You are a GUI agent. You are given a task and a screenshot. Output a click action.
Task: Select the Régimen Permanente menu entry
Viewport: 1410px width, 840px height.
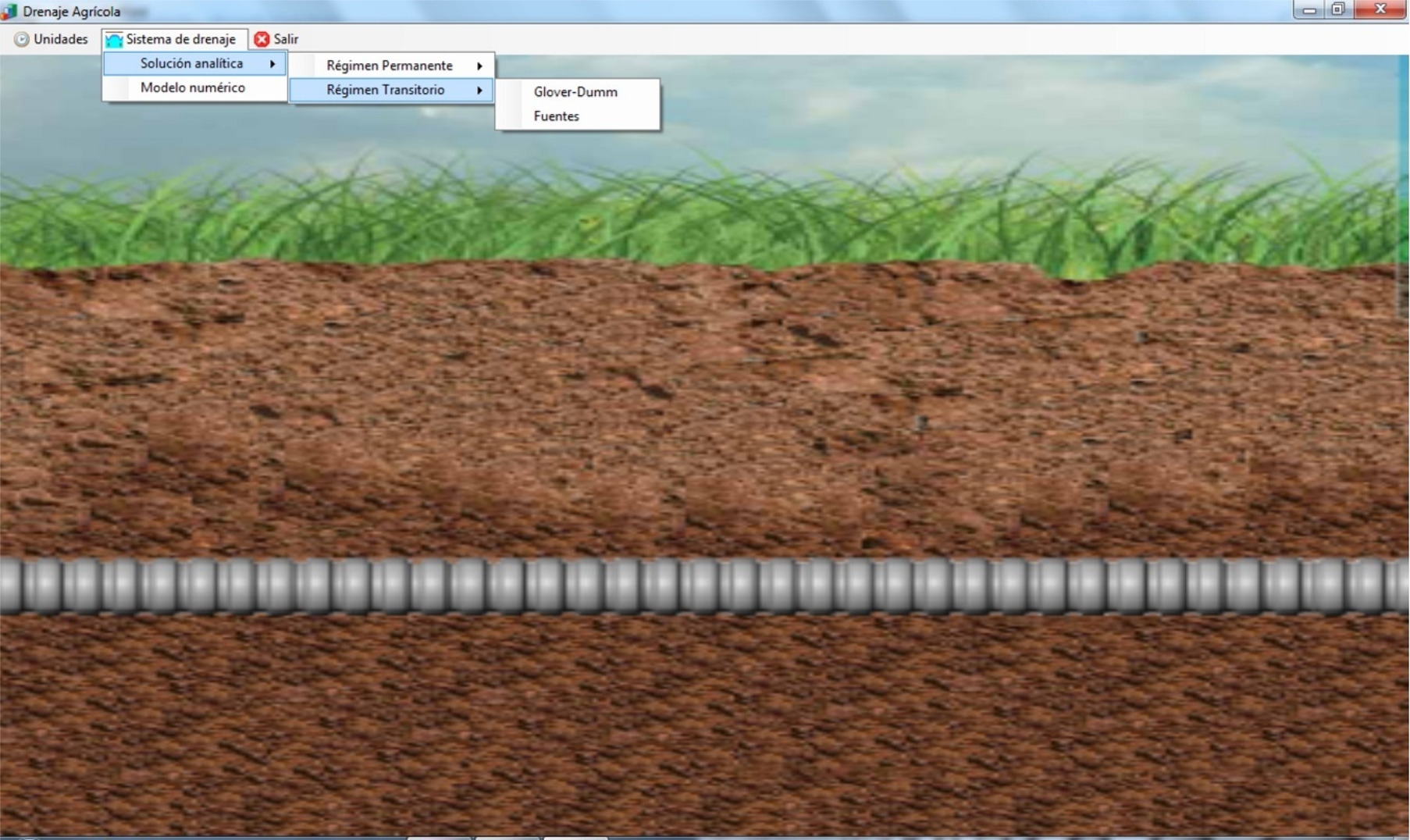pyautogui.click(x=389, y=66)
